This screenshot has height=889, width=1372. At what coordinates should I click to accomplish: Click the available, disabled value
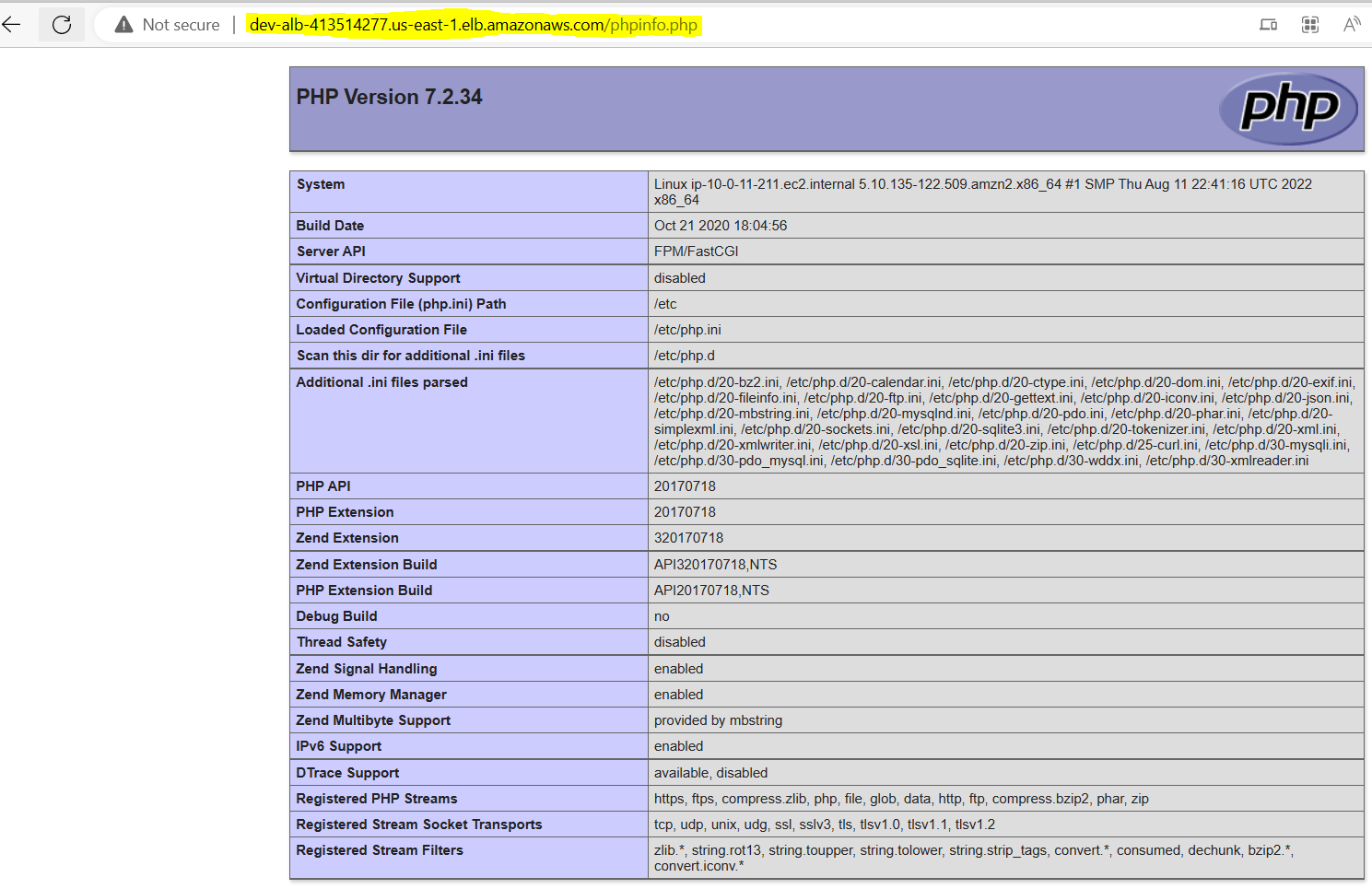click(x=710, y=773)
